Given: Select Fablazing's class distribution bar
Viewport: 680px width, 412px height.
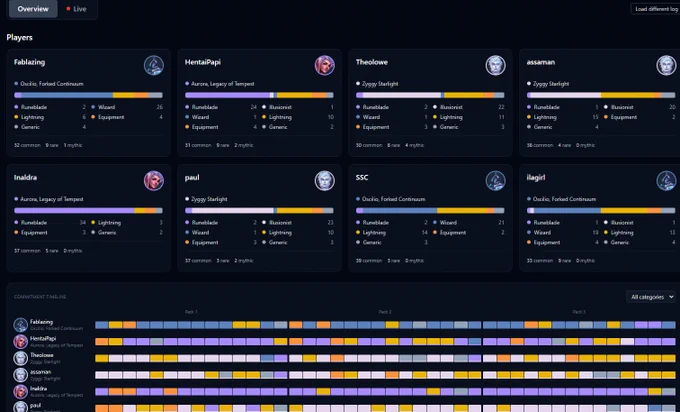Looking at the screenshot, I should [x=88, y=95].
